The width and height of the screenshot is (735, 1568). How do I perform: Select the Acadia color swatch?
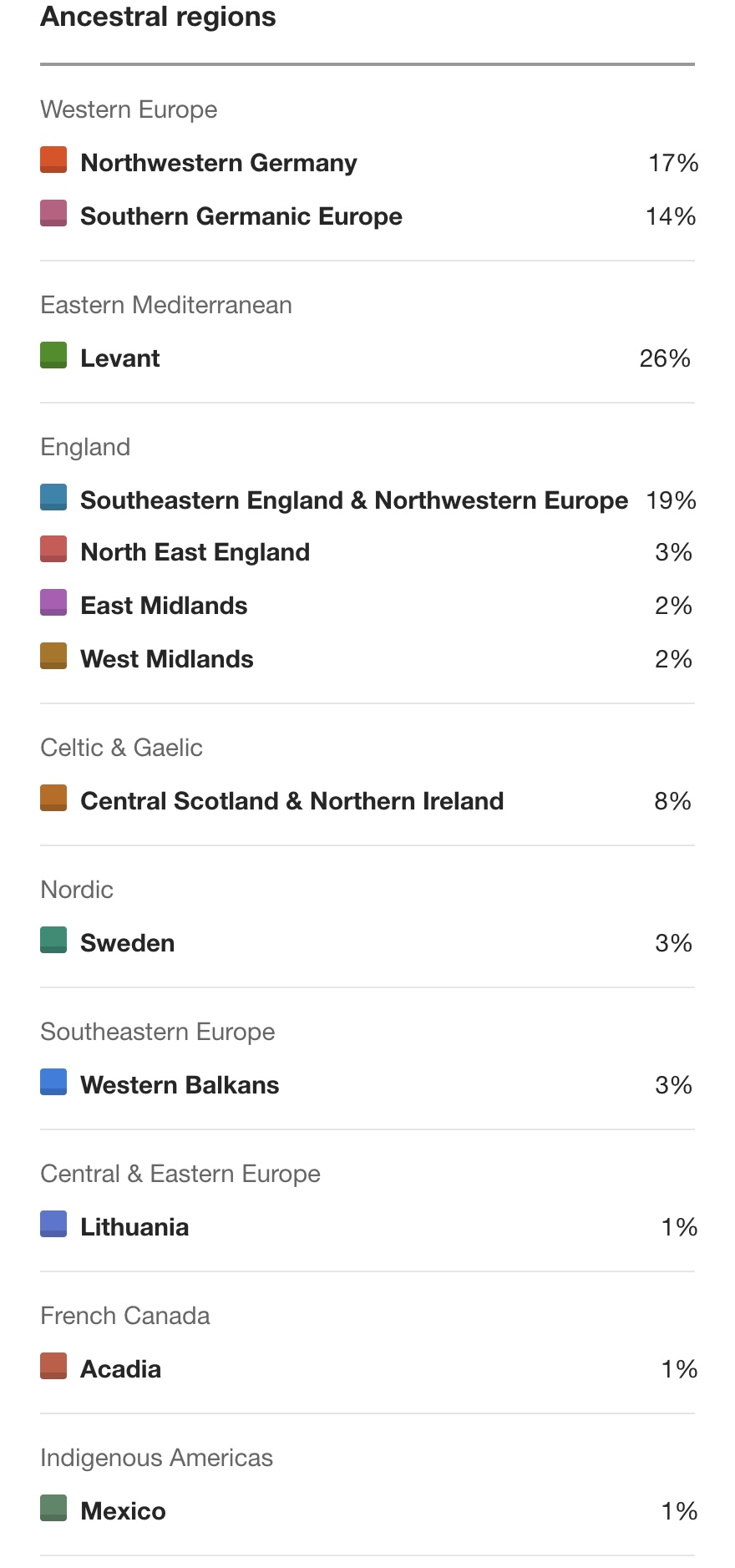click(x=53, y=1366)
